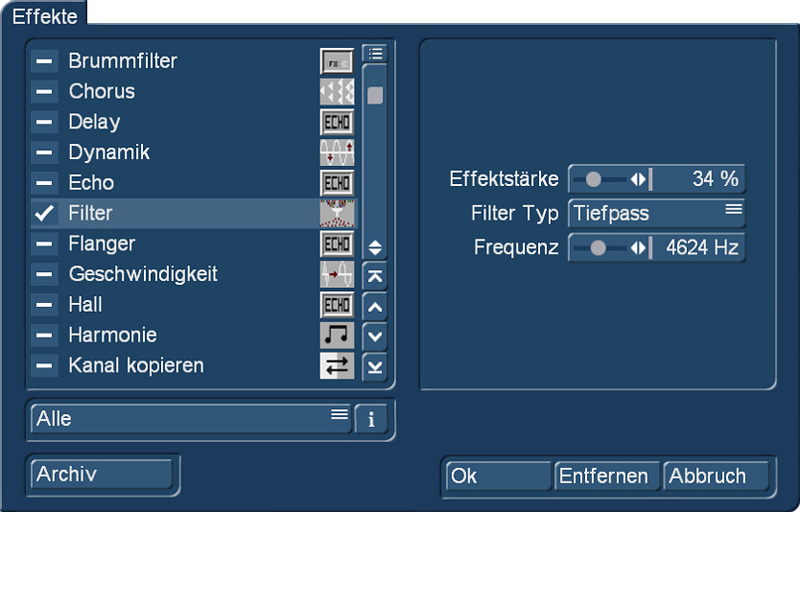Open the Alle category dropdown
The image size is (800, 600).
click(191, 419)
